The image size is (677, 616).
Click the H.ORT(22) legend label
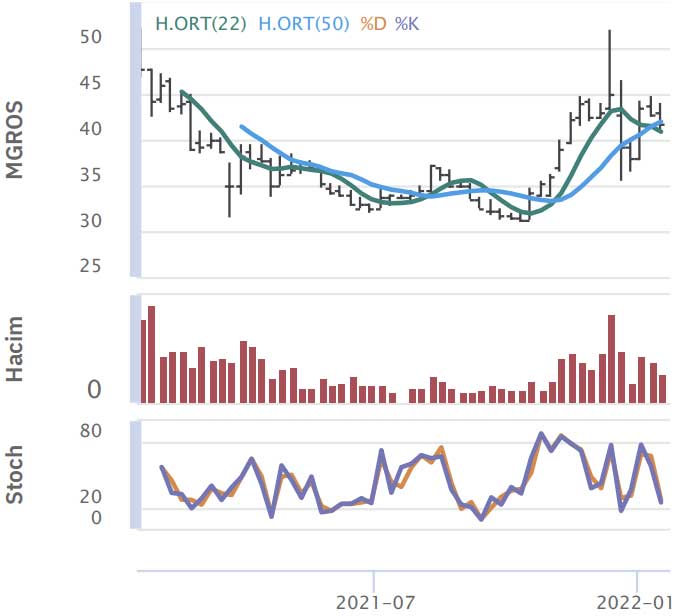coord(201,24)
